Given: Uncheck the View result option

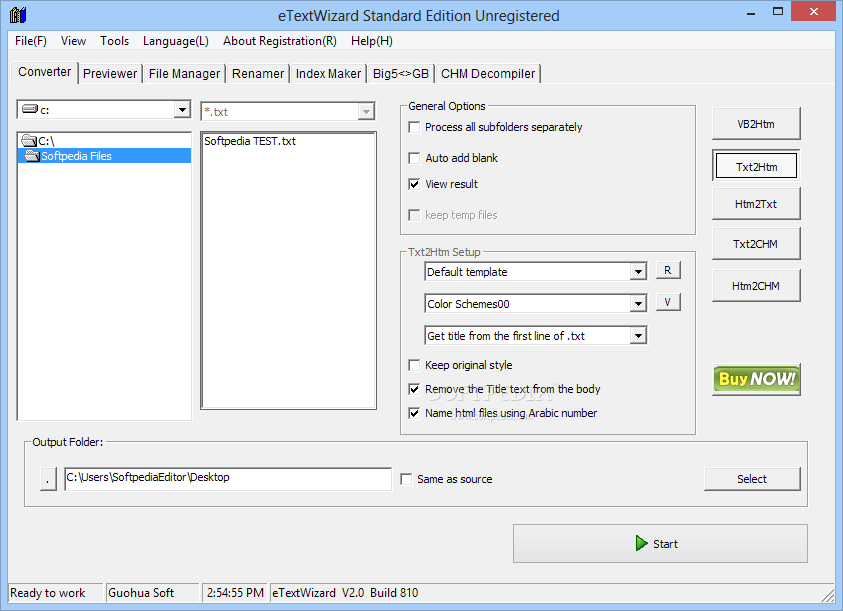Looking at the screenshot, I should 414,184.
